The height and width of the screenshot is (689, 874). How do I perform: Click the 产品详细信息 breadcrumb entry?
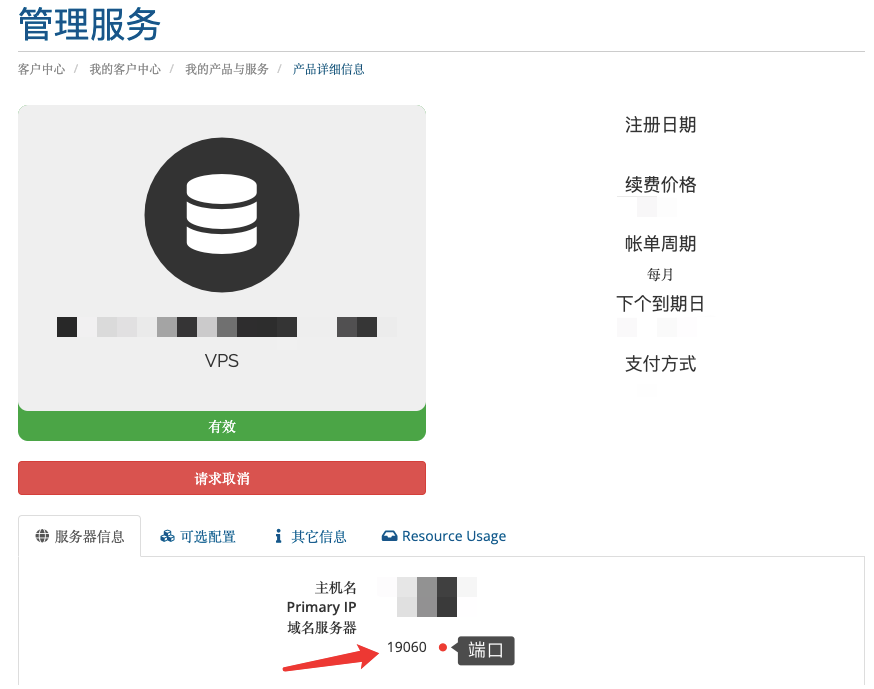[327, 70]
